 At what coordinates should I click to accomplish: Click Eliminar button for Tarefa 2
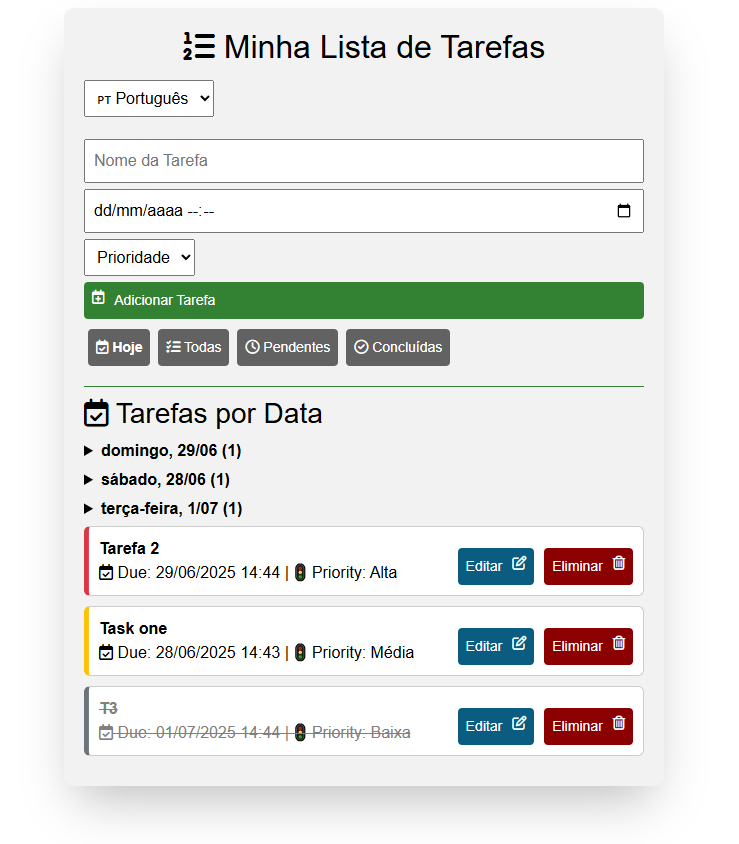tap(588, 566)
